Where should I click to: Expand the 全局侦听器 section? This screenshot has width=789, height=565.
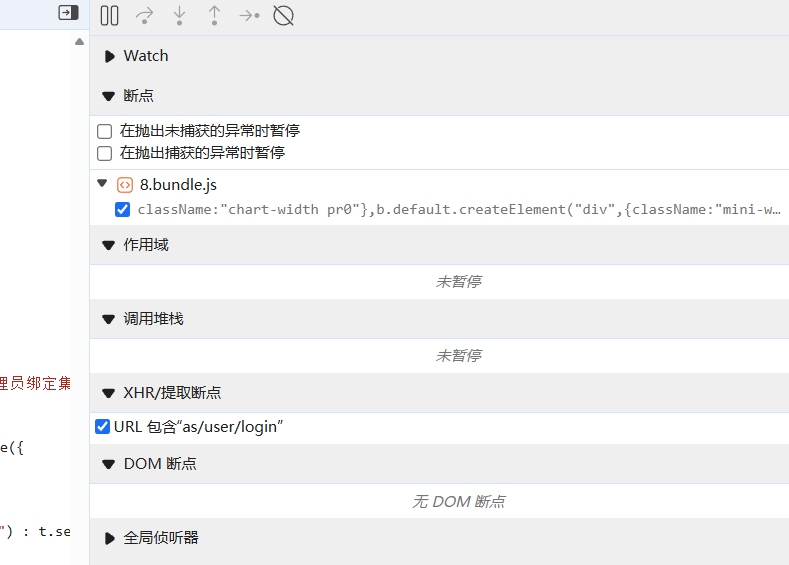pos(109,538)
